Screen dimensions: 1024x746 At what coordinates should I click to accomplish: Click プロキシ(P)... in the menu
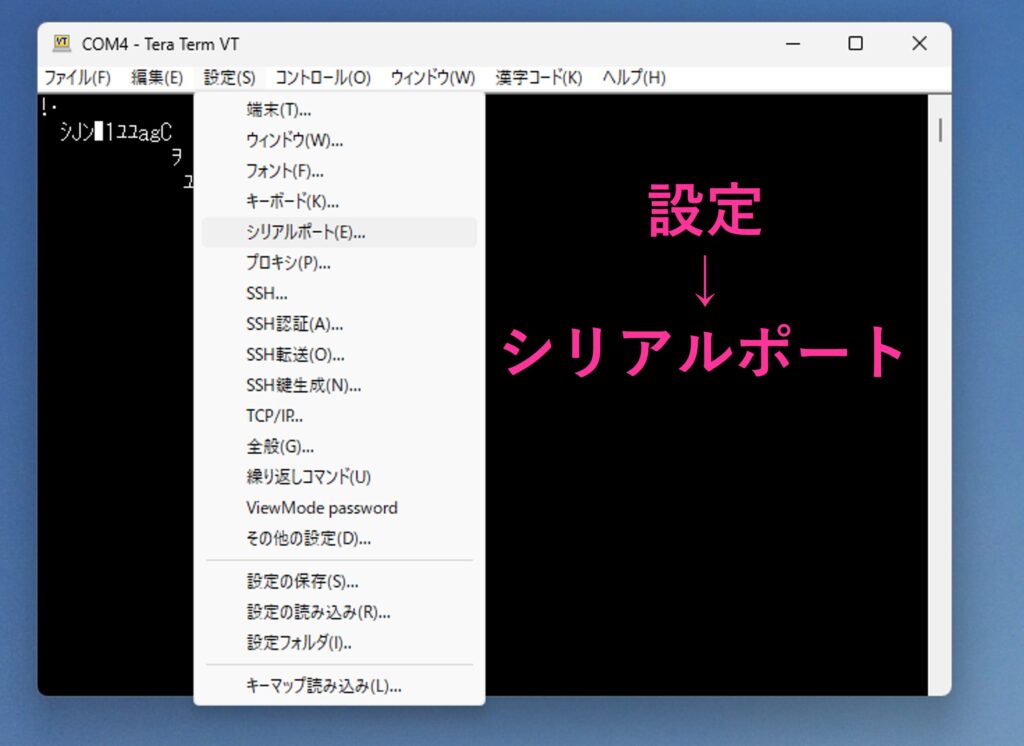point(288,264)
